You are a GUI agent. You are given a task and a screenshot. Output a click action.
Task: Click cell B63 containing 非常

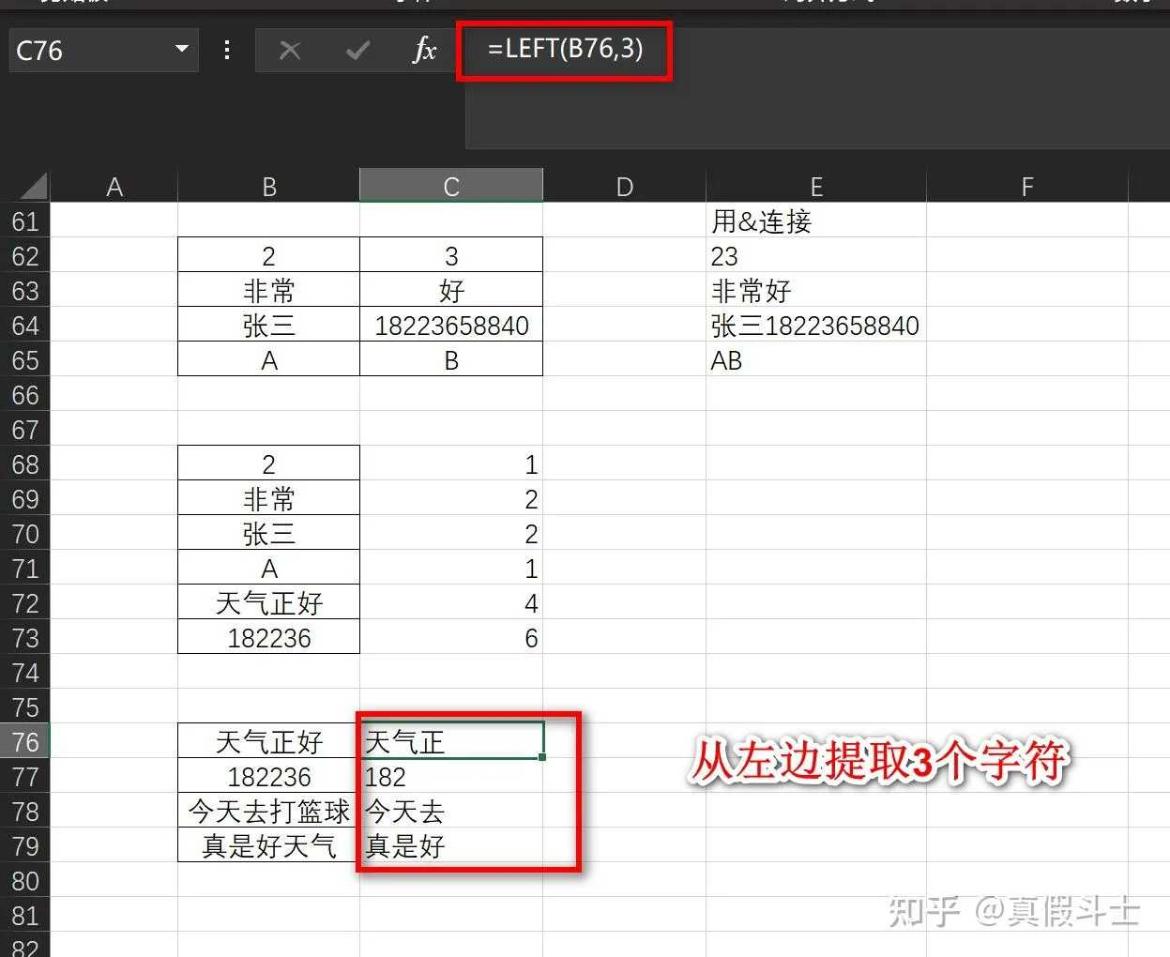[269, 290]
